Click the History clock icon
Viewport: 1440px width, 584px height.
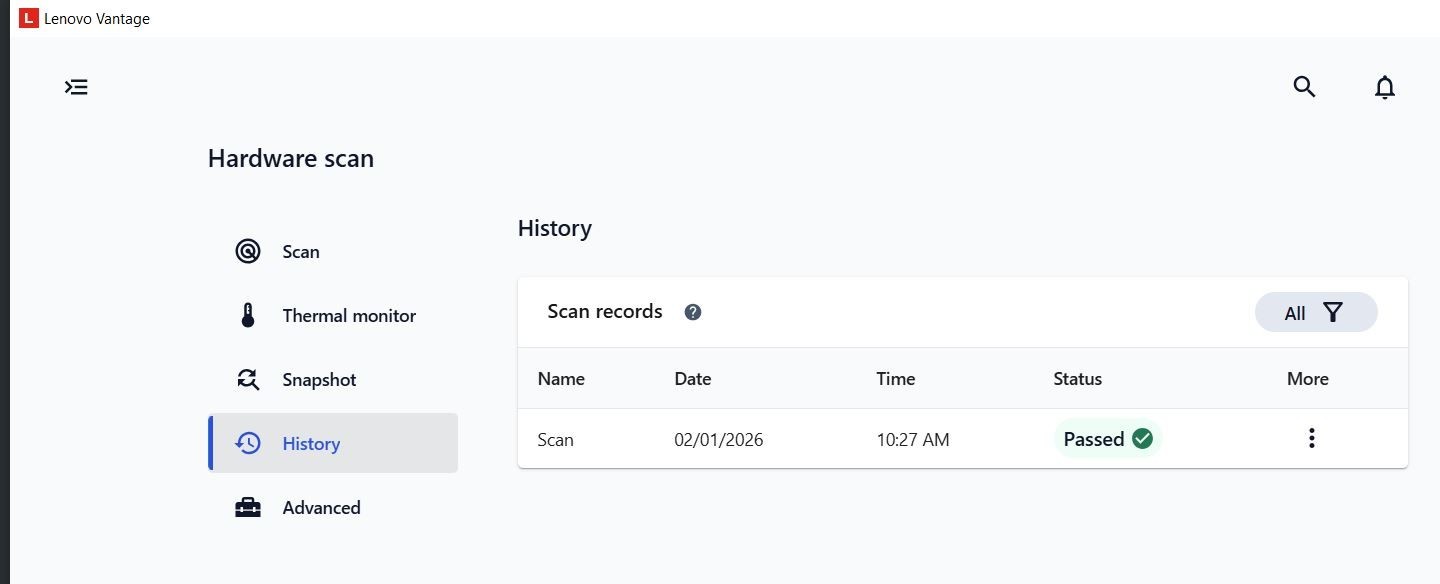pos(248,443)
